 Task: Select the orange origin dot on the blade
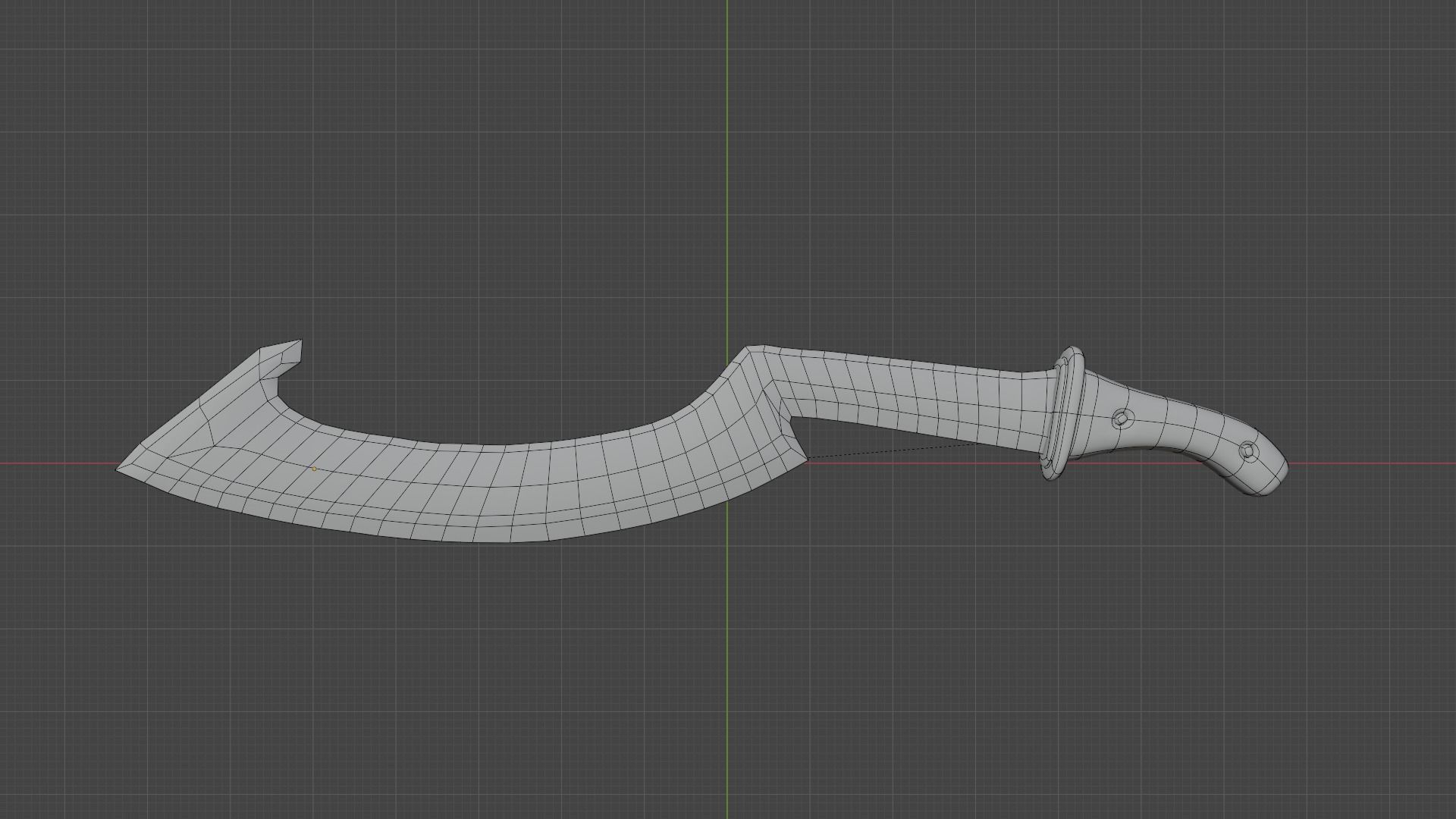tap(314, 469)
